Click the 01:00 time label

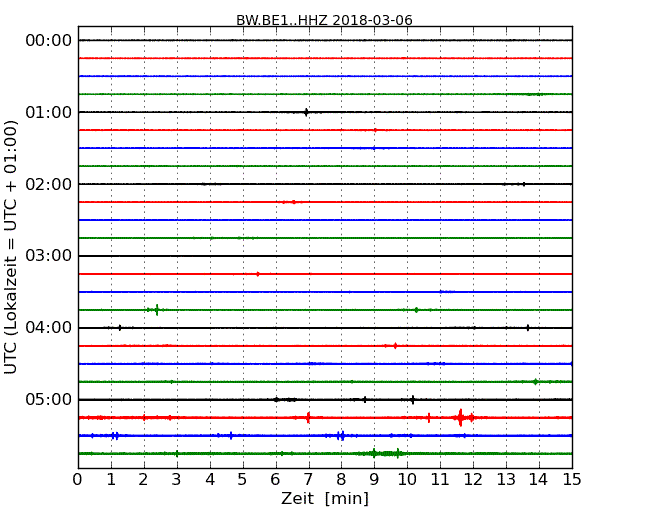(49, 112)
